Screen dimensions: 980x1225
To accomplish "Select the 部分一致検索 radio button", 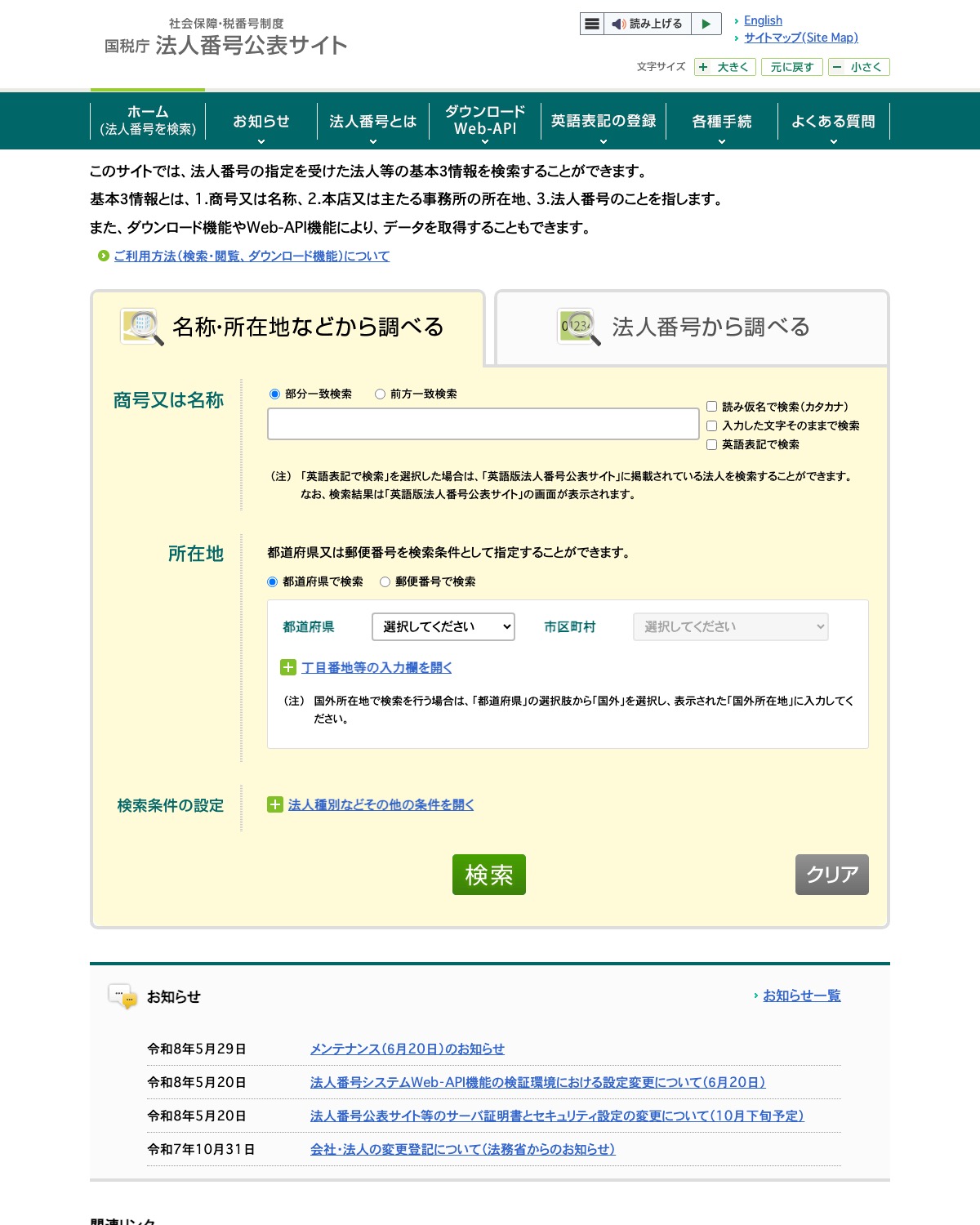I will 275,394.
